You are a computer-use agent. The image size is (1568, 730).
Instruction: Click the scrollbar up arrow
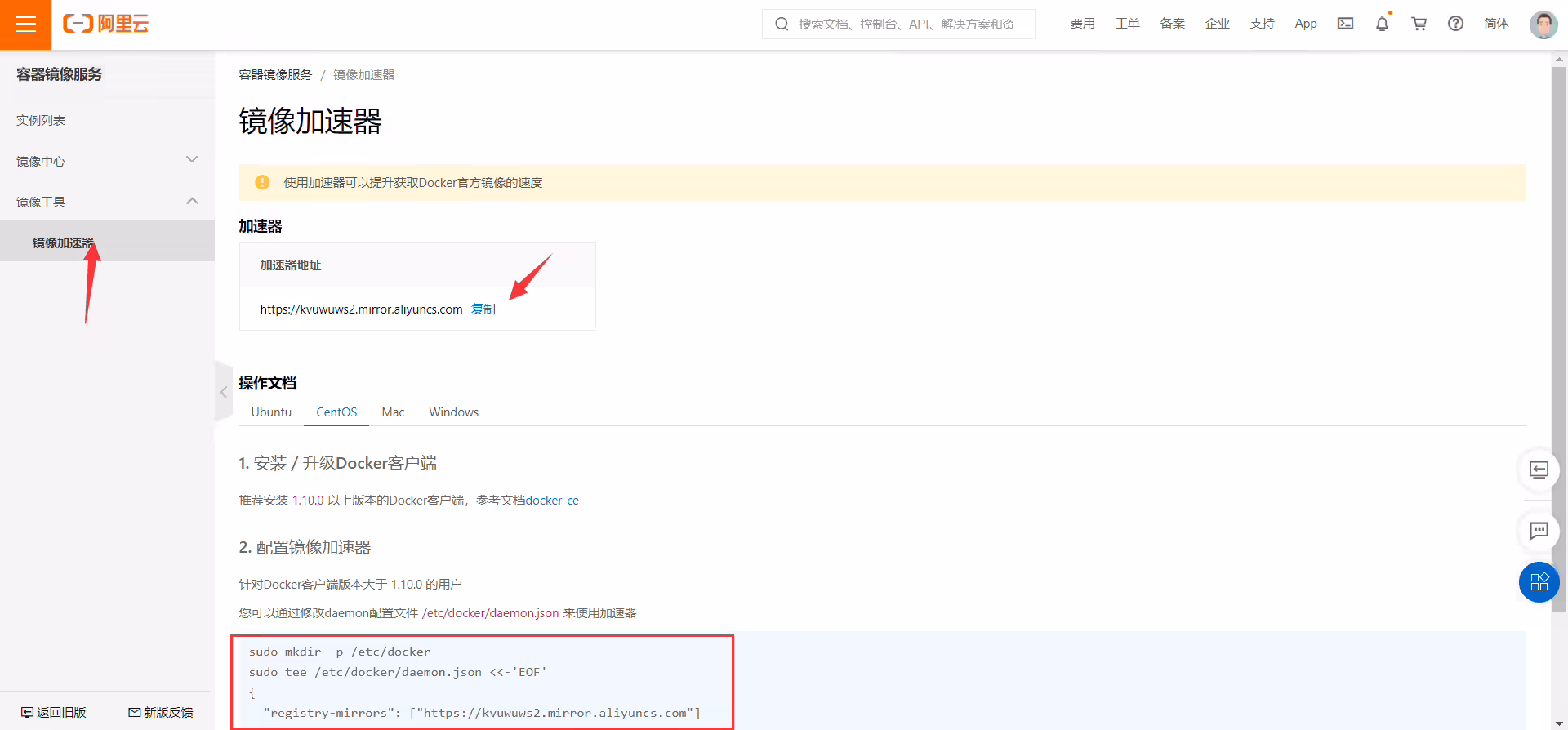(x=1559, y=59)
